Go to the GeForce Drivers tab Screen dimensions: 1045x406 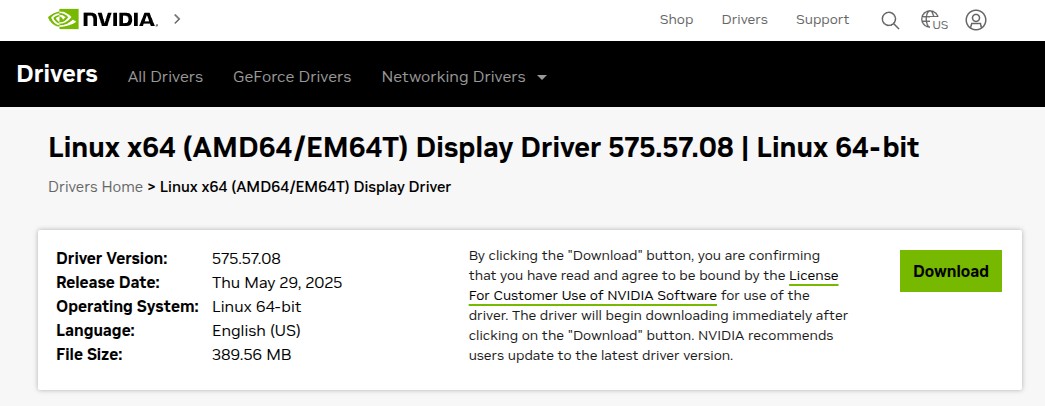pos(292,77)
